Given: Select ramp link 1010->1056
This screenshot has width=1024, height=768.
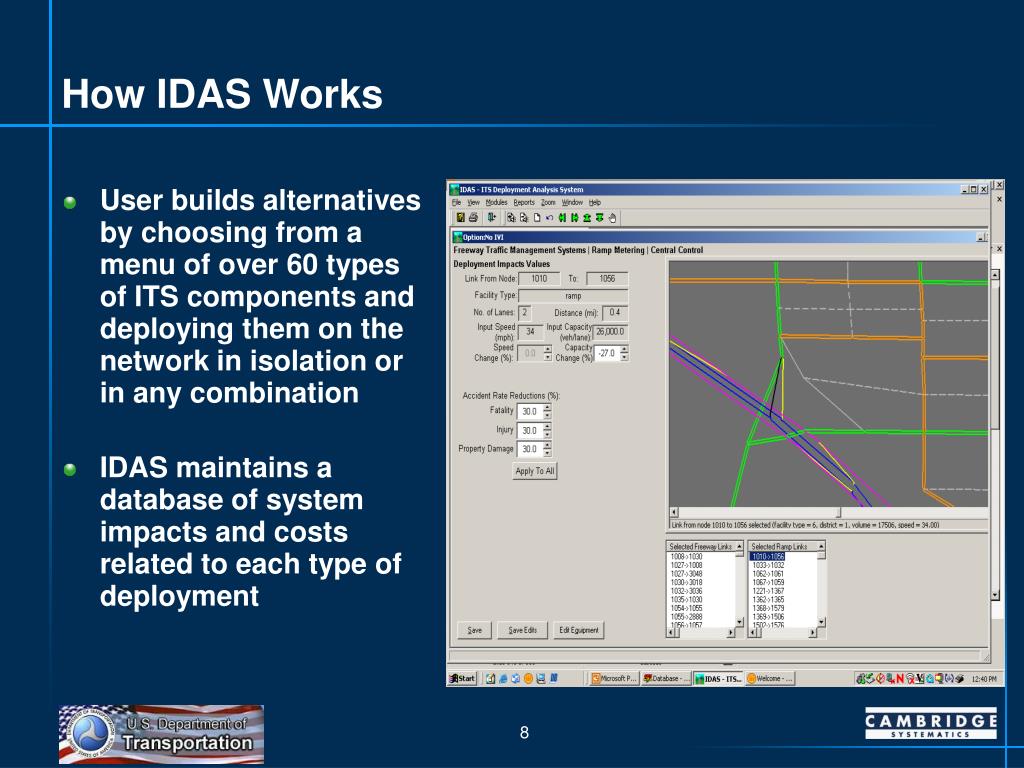Looking at the screenshot, I should click(768, 557).
